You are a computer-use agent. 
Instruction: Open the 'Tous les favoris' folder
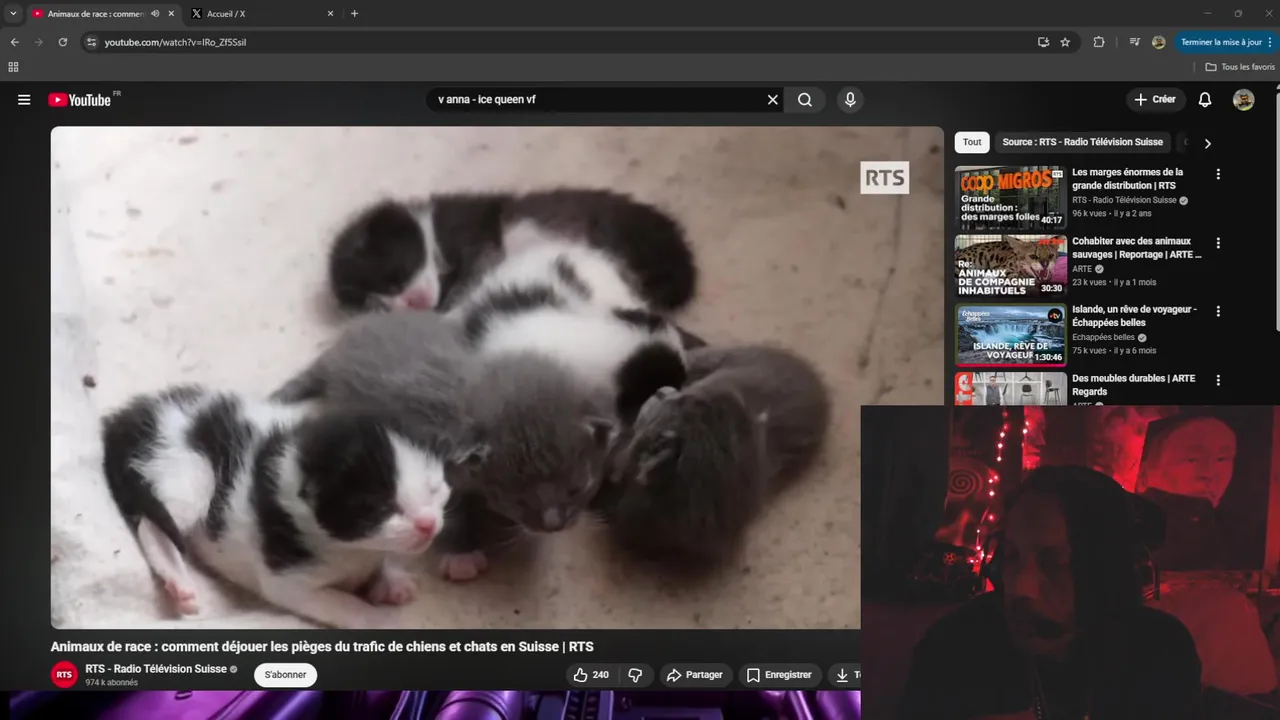(1240, 67)
